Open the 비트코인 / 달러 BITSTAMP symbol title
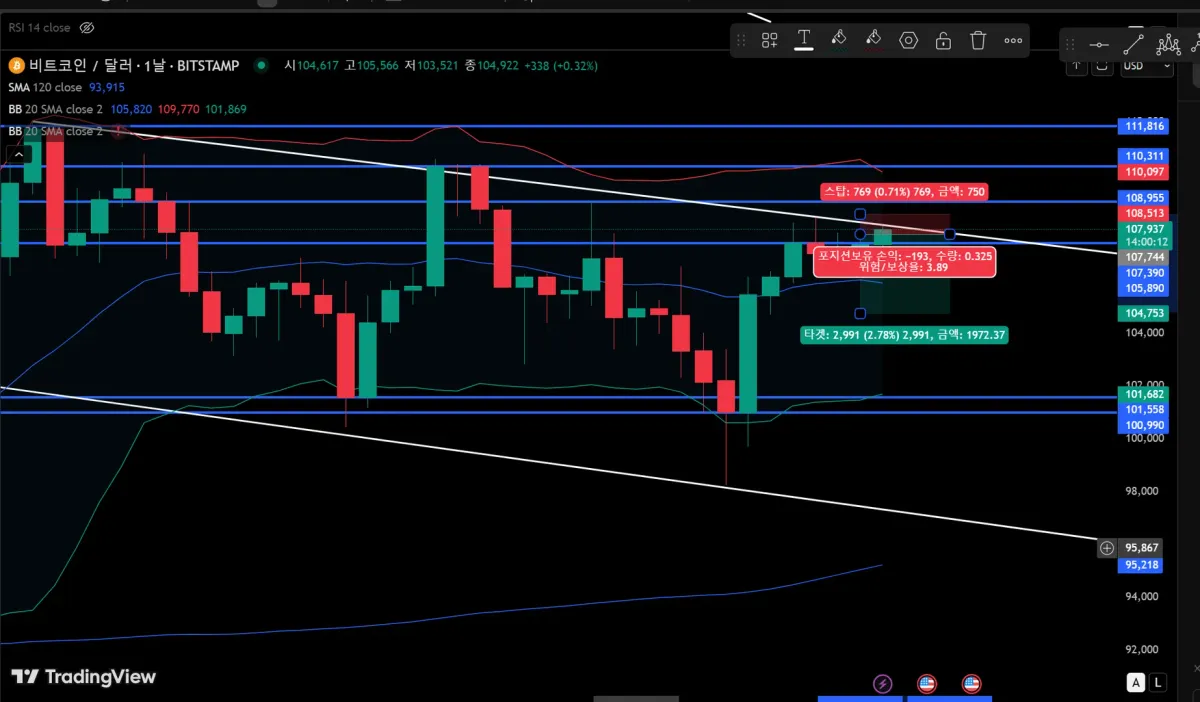Screen dimensions: 1200x702 (132, 65)
